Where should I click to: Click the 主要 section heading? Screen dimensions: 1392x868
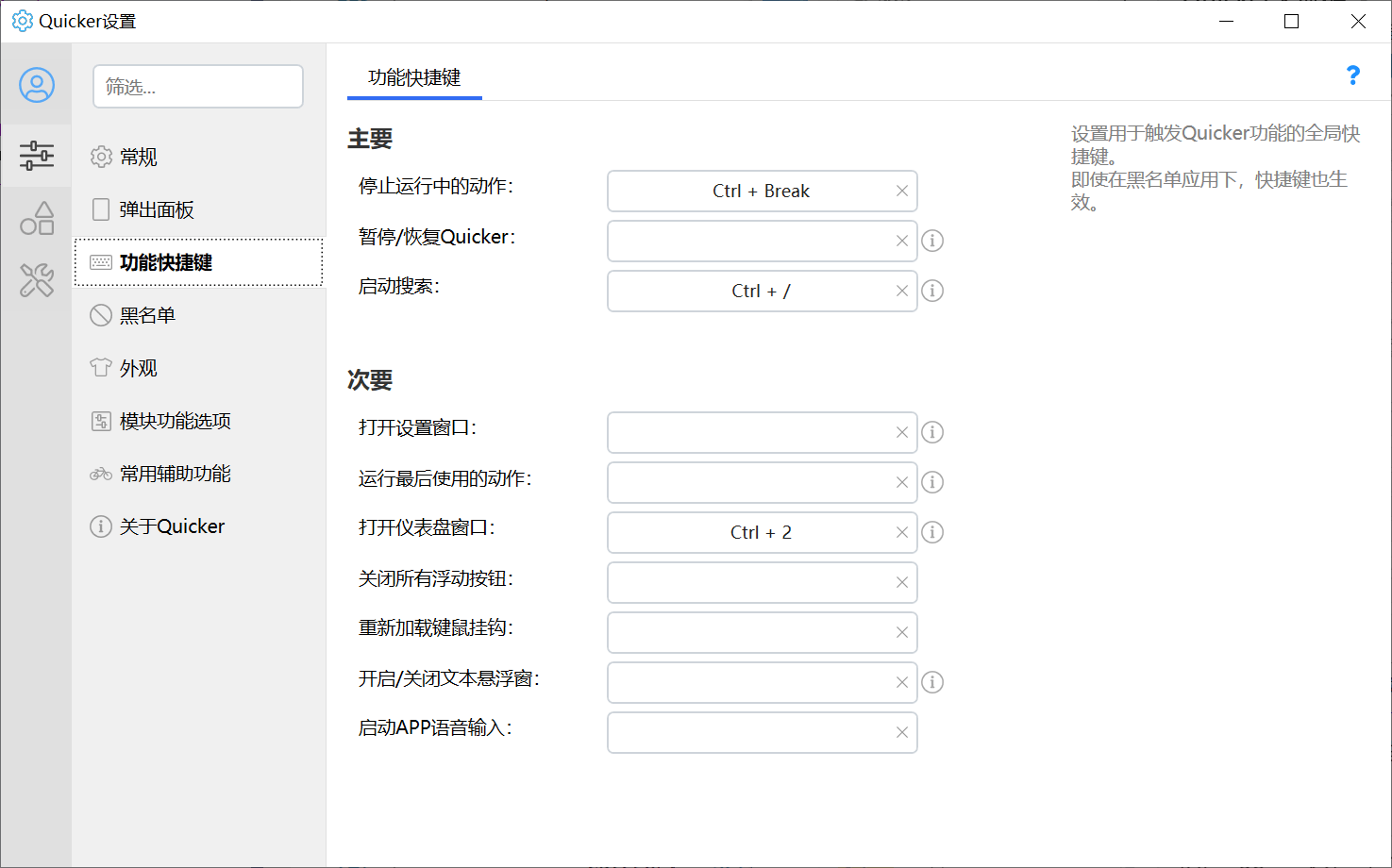click(370, 139)
